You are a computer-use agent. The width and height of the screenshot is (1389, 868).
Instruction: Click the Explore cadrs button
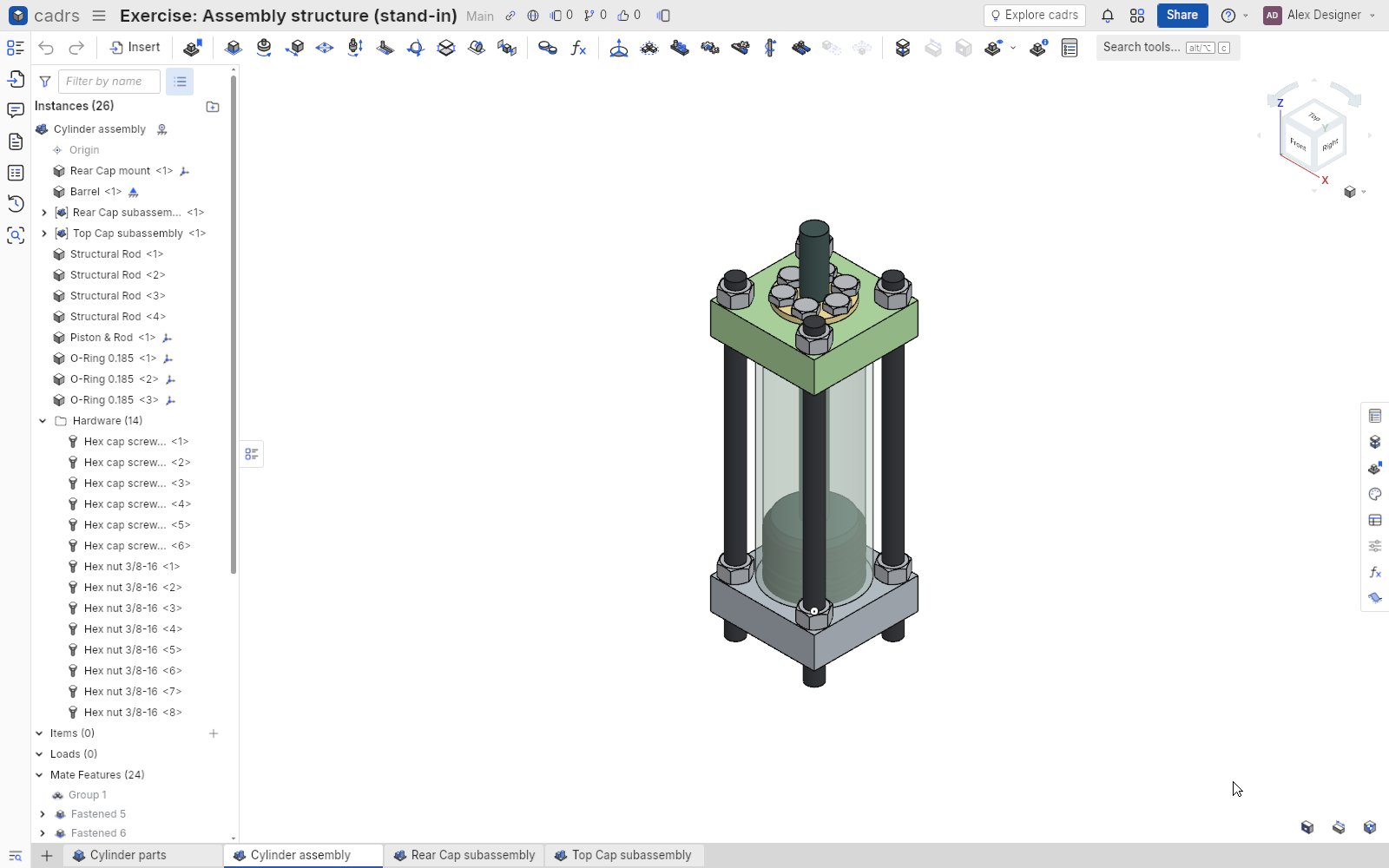coord(1035,16)
